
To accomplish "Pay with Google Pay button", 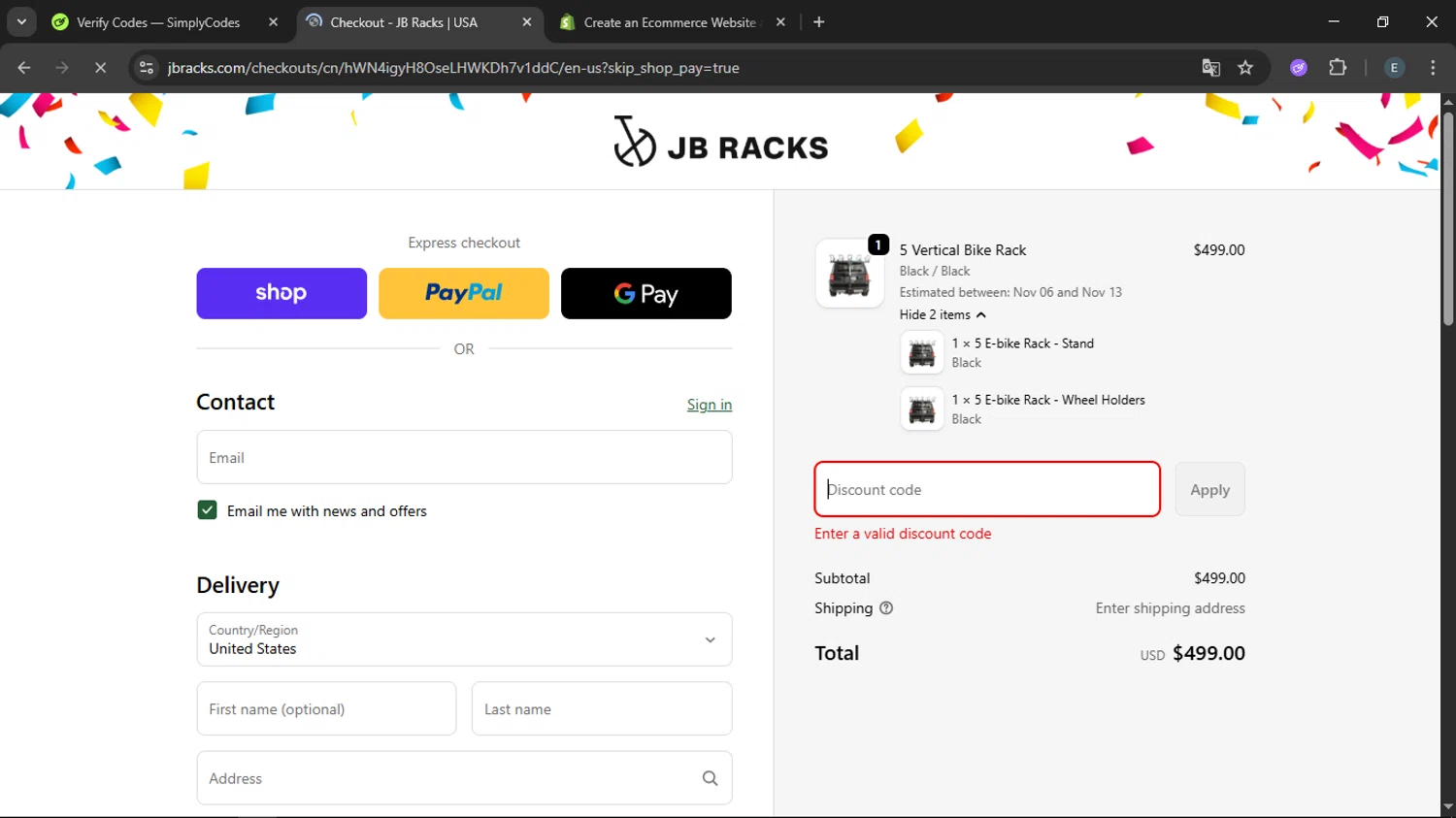I will (646, 293).
